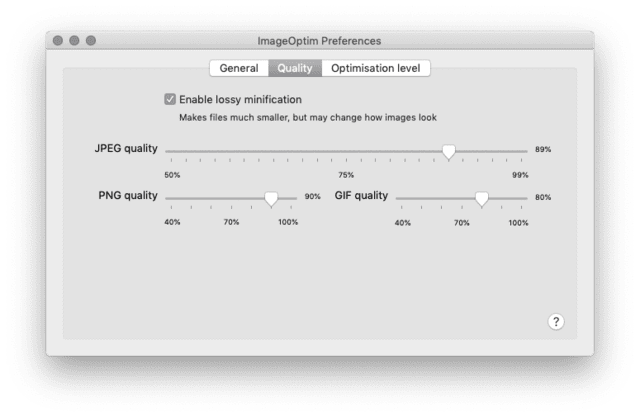Disable the Enable lossy minification checkbox
This screenshot has height=417, width=640.
[170, 99]
